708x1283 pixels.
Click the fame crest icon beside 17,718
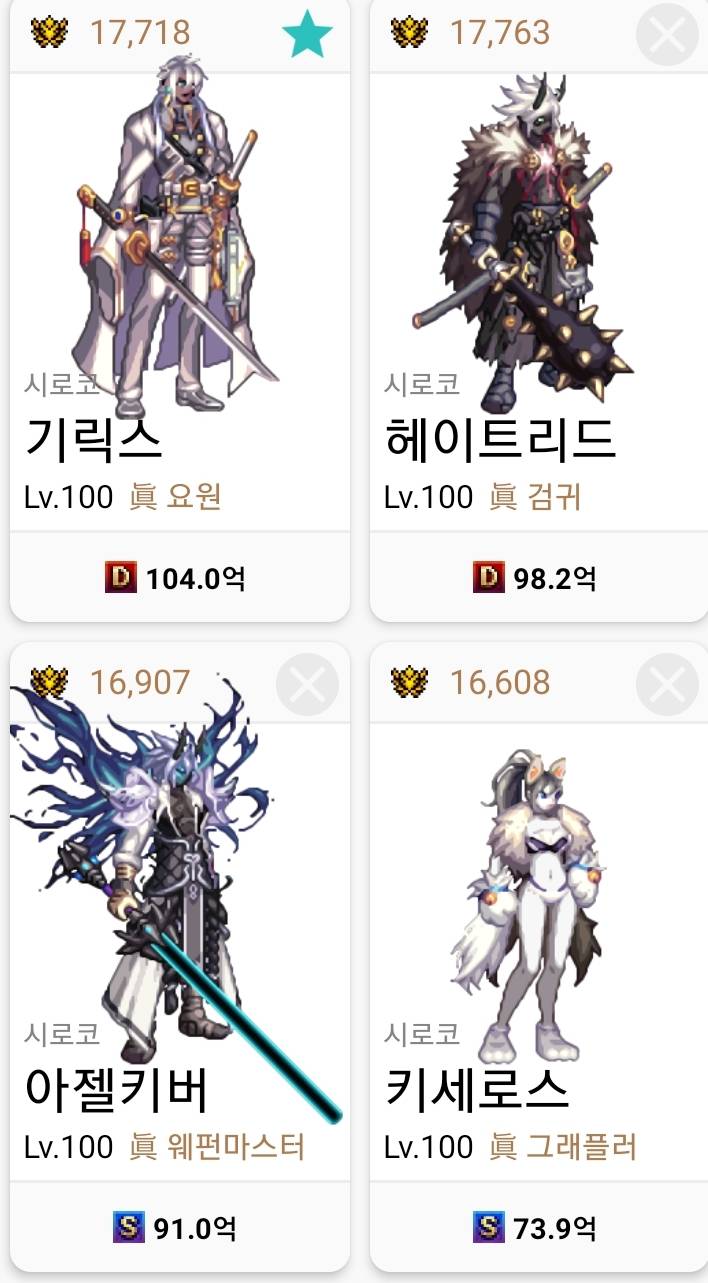(49, 33)
